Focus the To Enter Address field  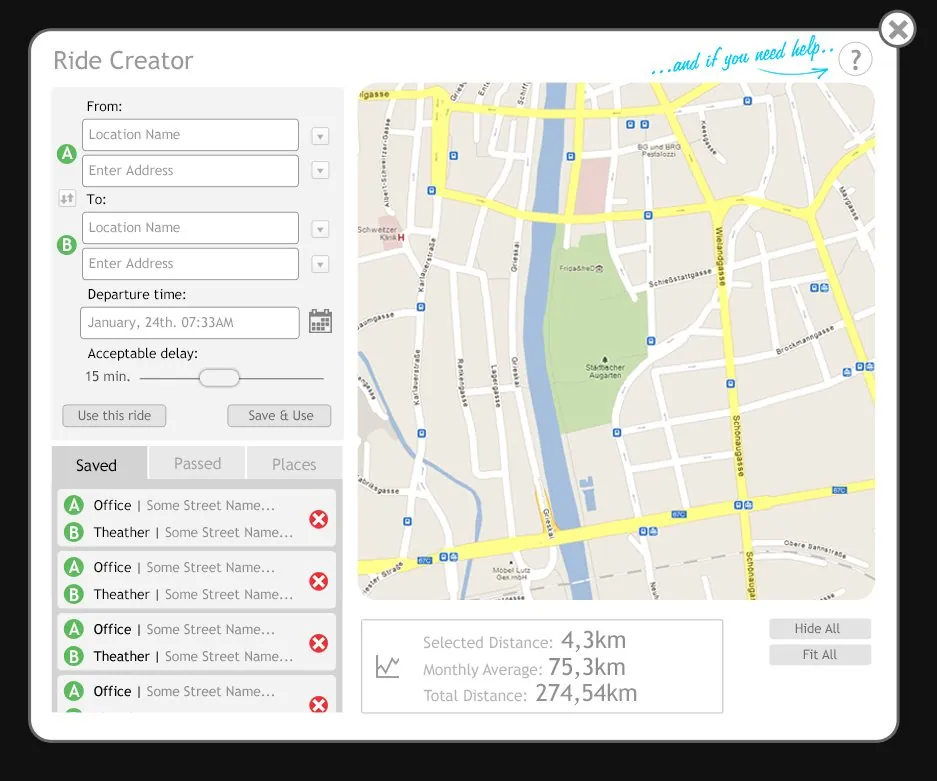191,264
